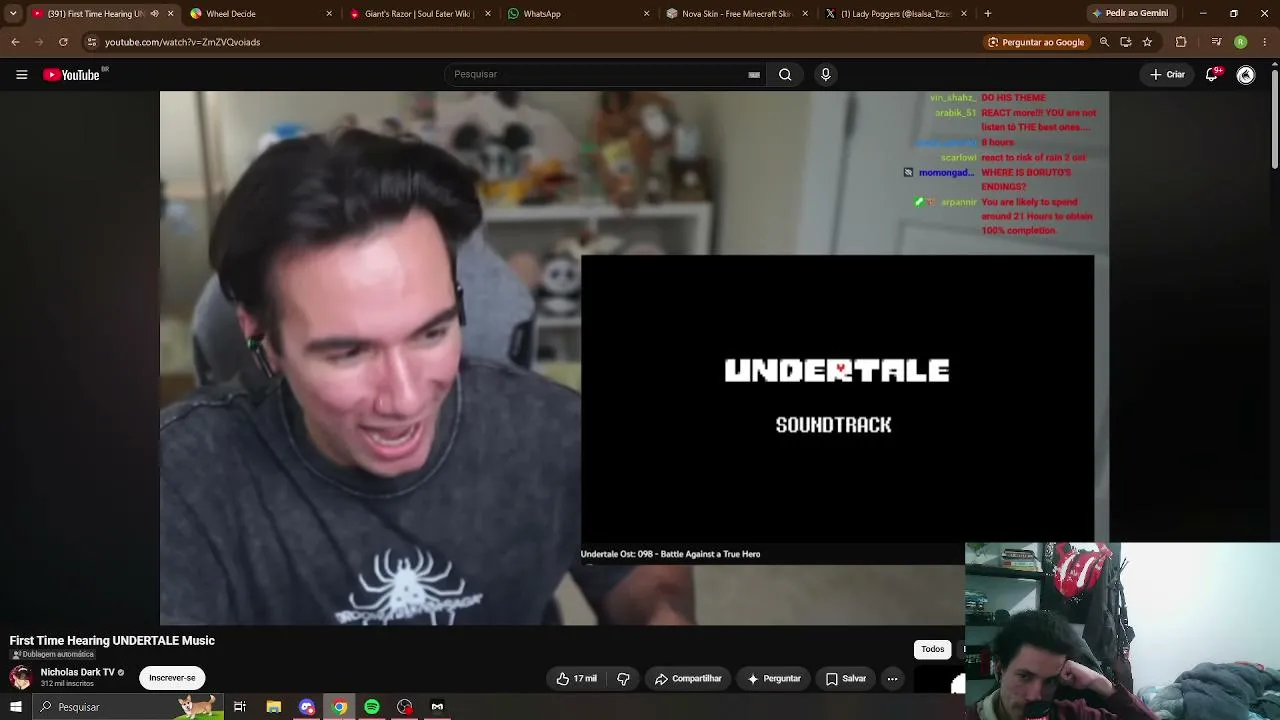Click the Criar create button
The image size is (1280, 720).
[1167, 74]
